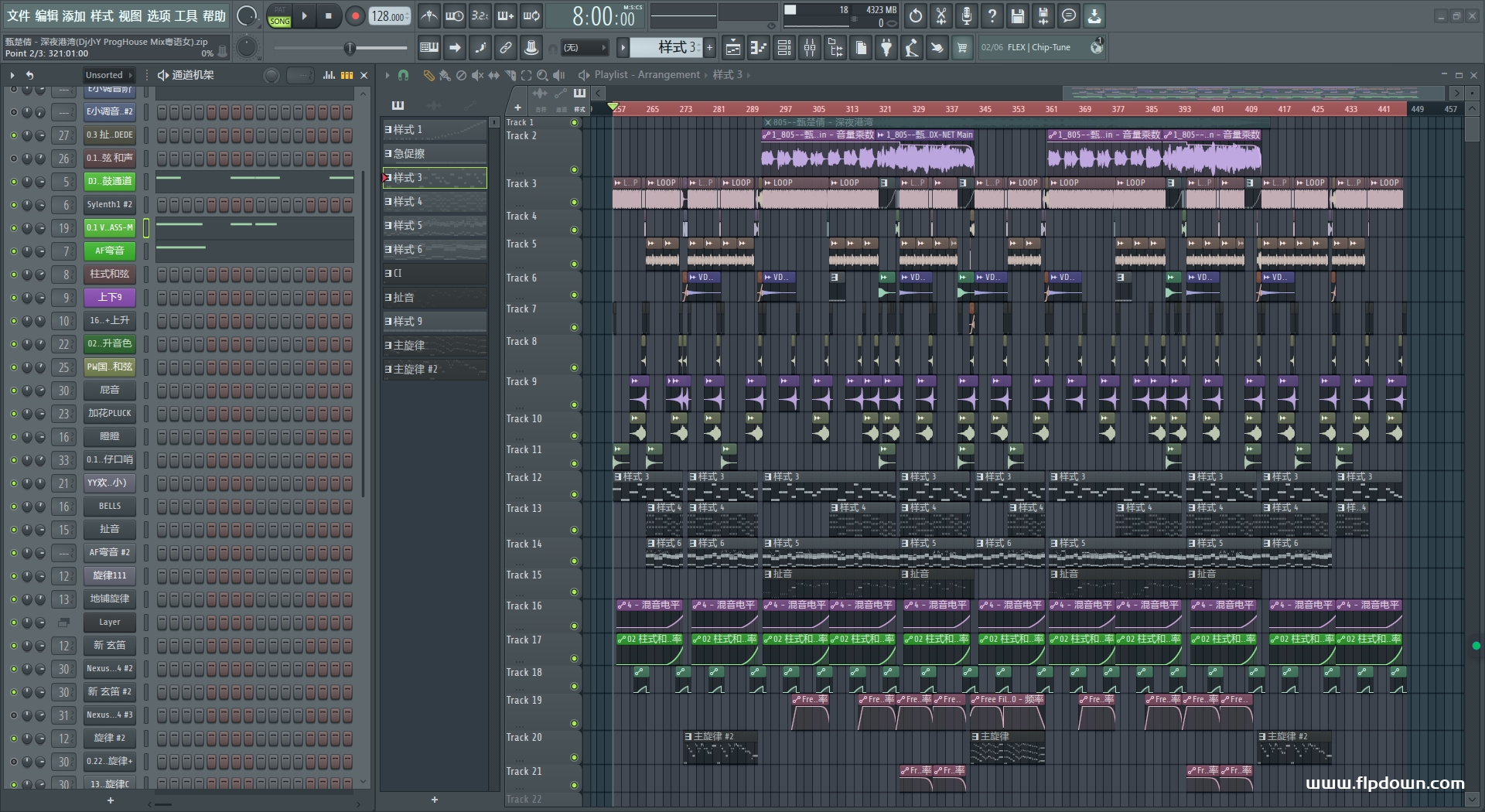Switch PAT/SONG mode toggle
Image resolution: width=1485 pixels, height=812 pixels.
279,16
